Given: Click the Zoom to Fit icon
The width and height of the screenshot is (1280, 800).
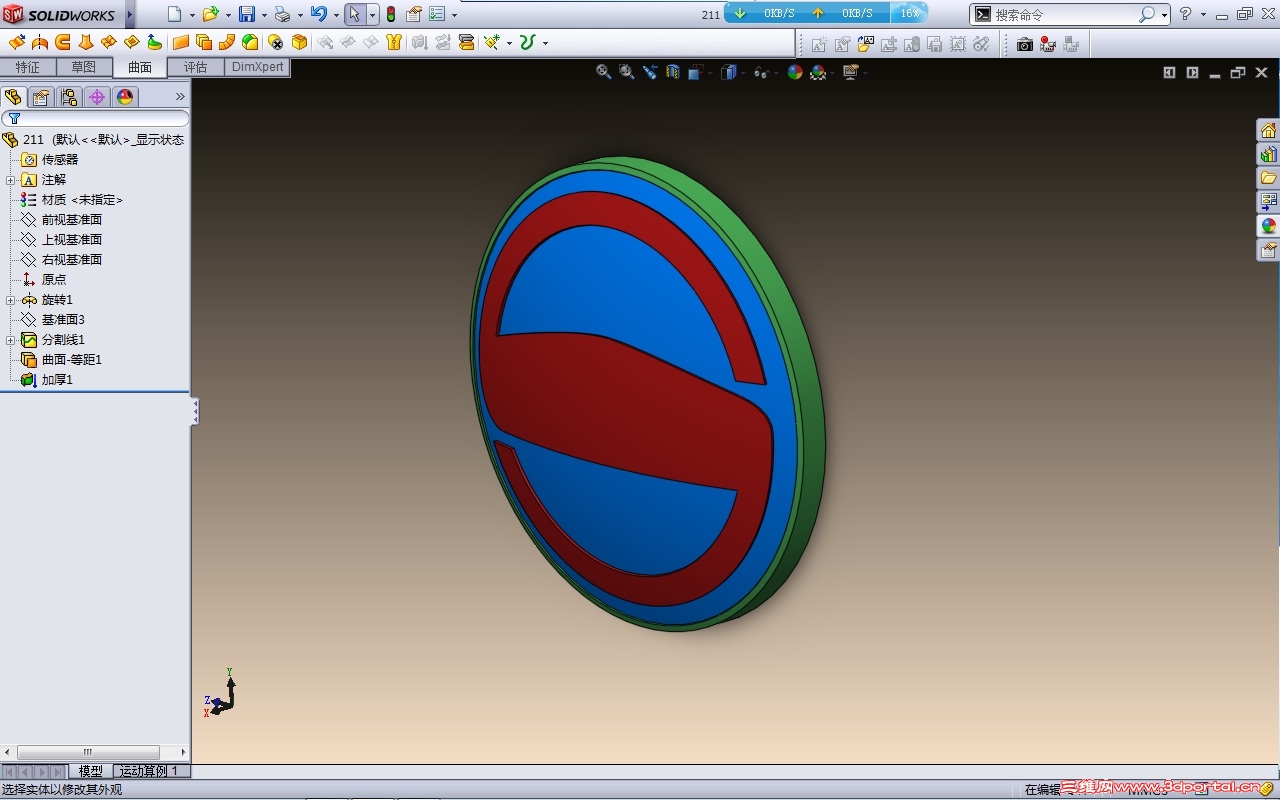Looking at the screenshot, I should (604, 72).
